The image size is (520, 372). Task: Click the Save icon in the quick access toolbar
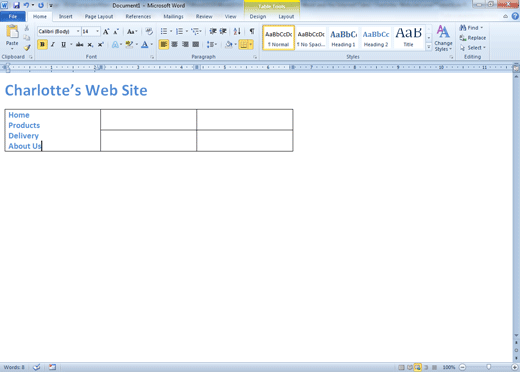[x=16, y=5]
